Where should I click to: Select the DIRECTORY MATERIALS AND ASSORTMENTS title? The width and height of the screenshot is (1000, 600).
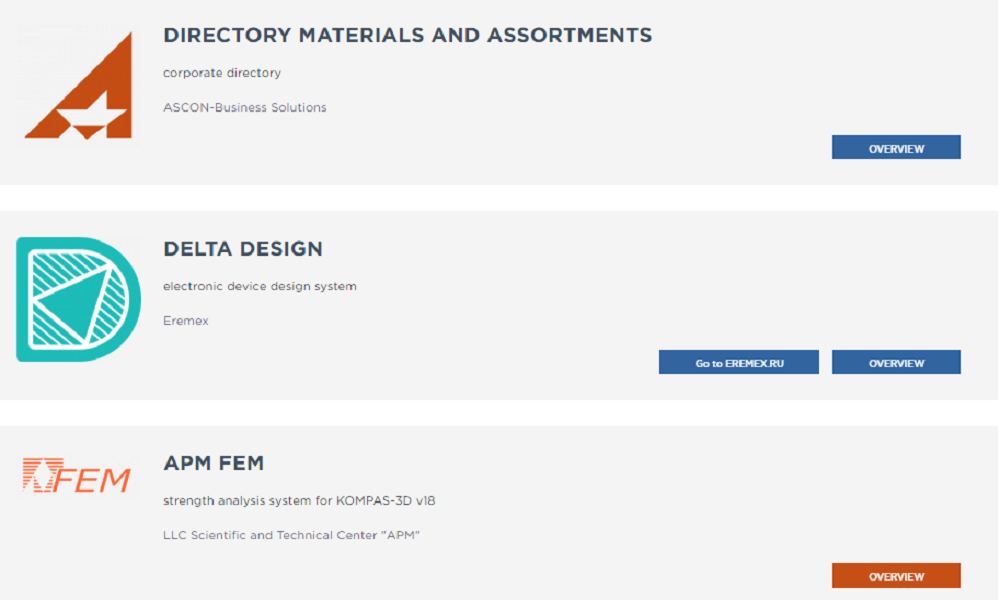click(x=408, y=34)
